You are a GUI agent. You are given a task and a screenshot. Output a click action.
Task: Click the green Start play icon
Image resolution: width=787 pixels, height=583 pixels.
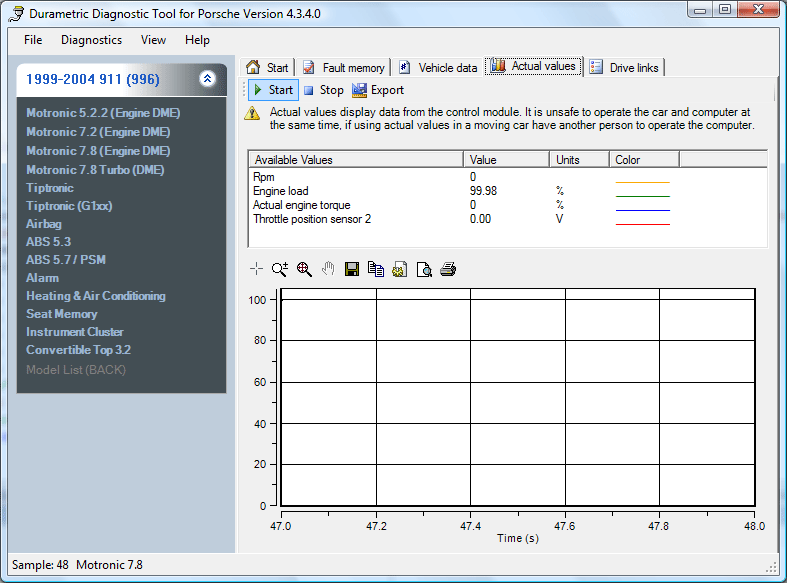[258, 90]
